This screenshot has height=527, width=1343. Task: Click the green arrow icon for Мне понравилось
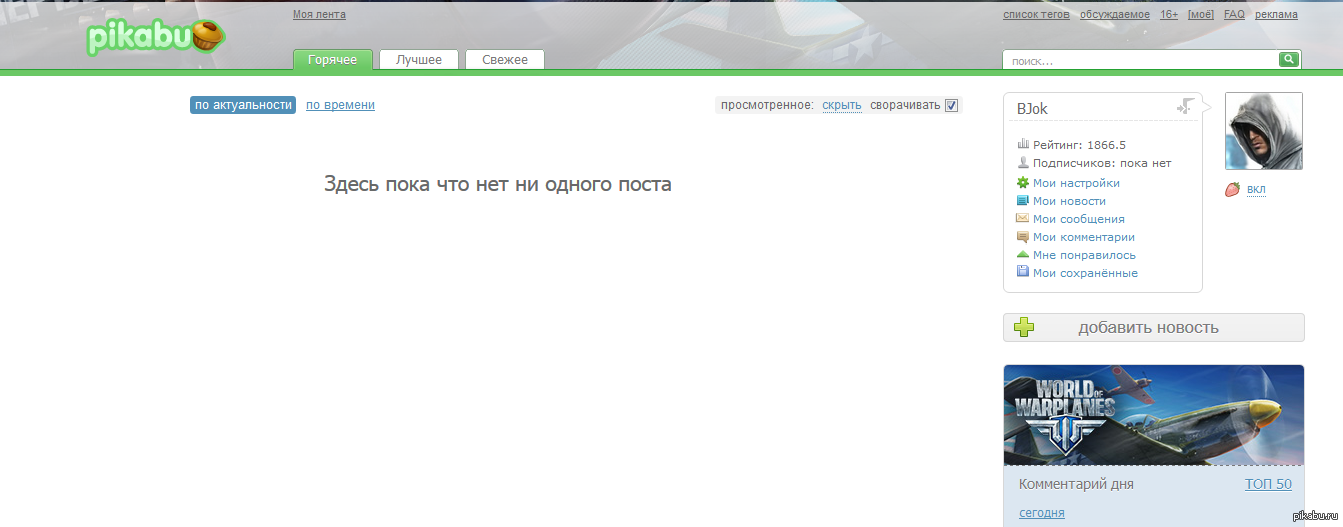1022,255
